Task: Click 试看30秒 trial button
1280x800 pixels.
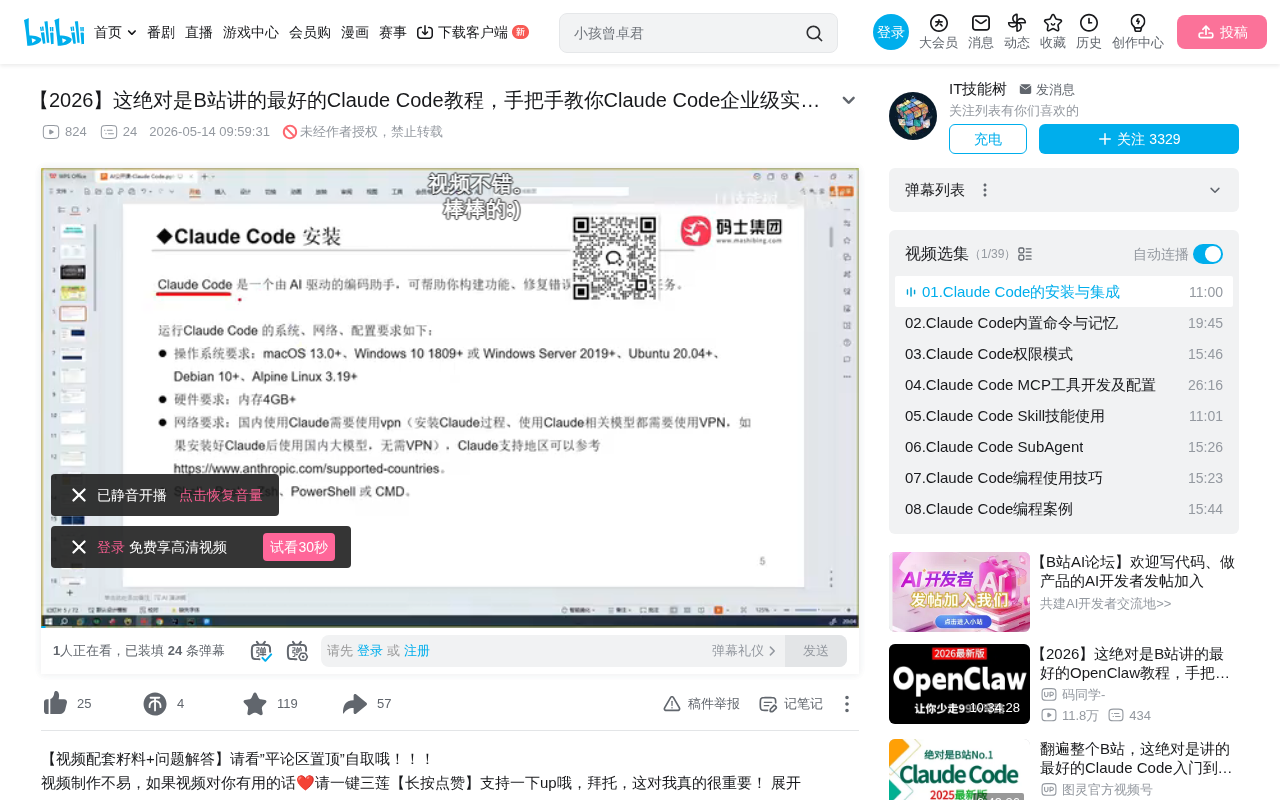Action: [299, 547]
